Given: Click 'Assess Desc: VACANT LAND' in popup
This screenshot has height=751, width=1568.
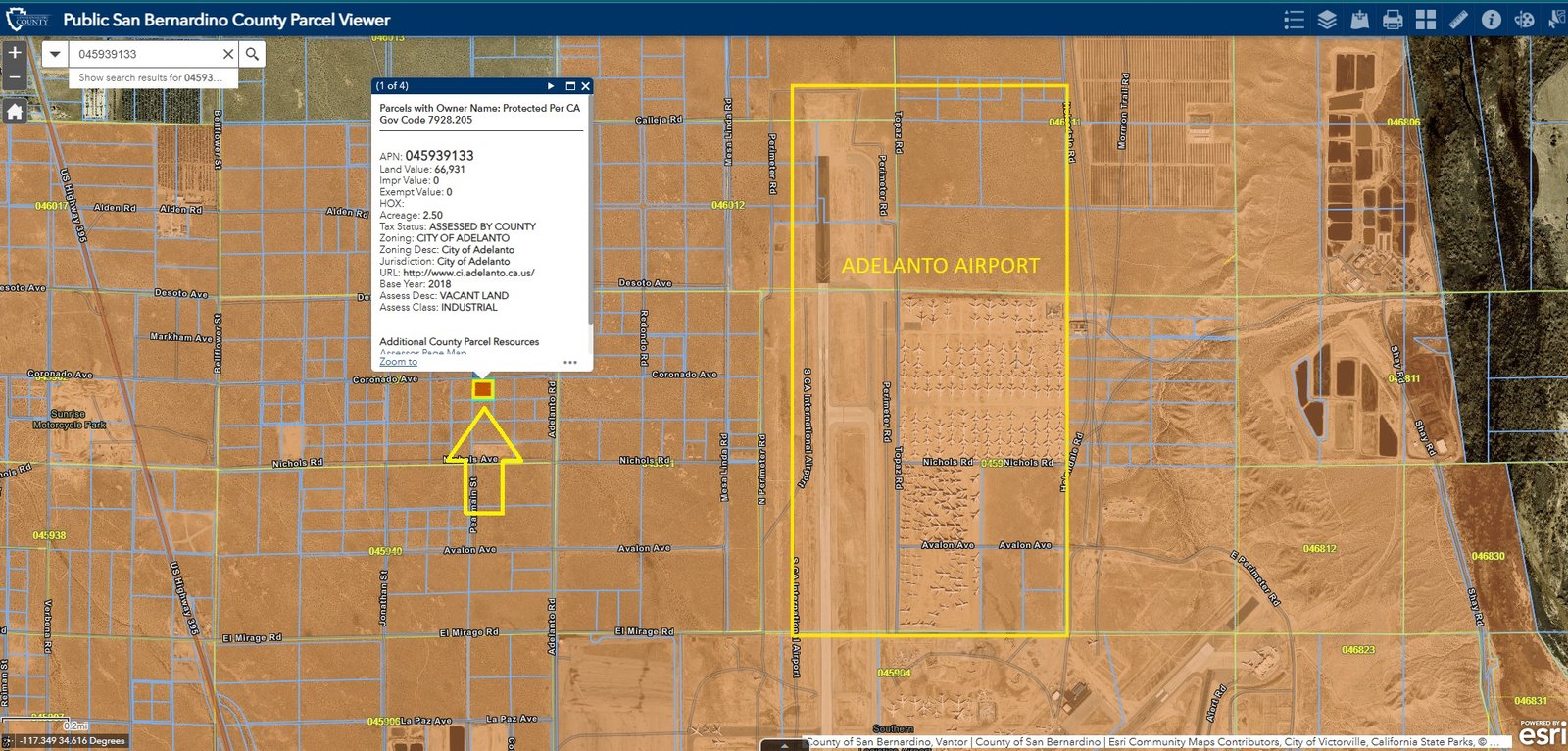Looking at the screenshot, I should [x=444, y=295].
